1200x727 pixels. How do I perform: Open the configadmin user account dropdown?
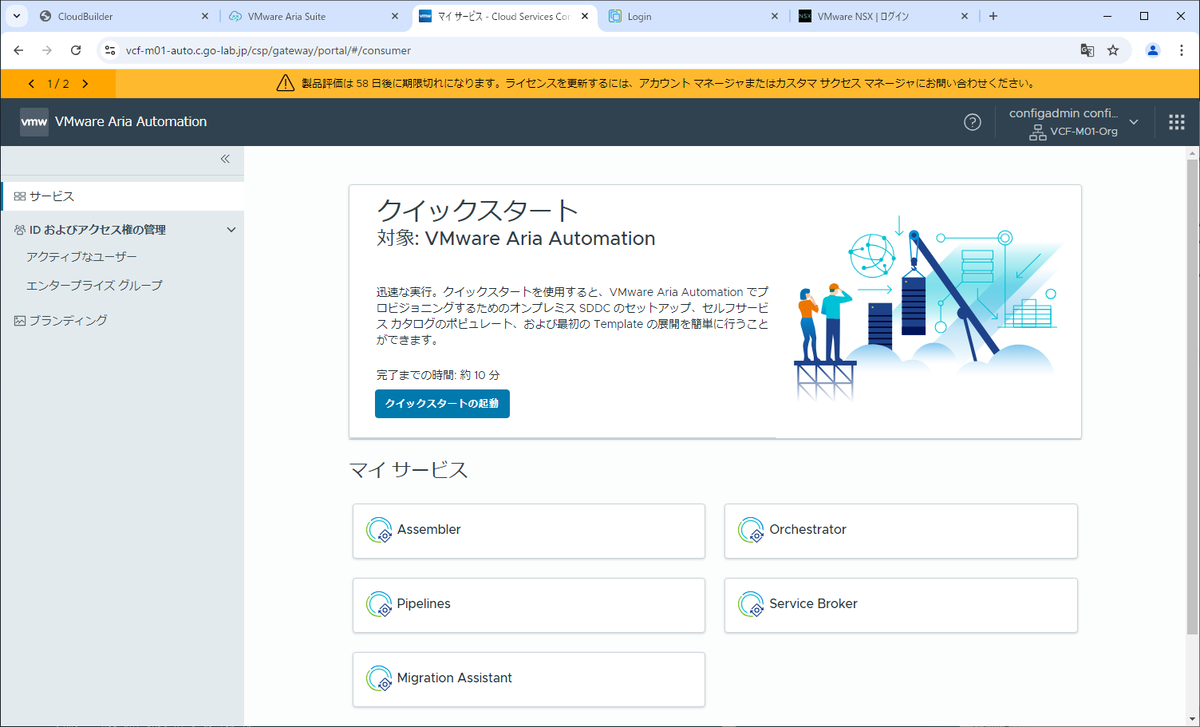click(x=1074, y=122)
